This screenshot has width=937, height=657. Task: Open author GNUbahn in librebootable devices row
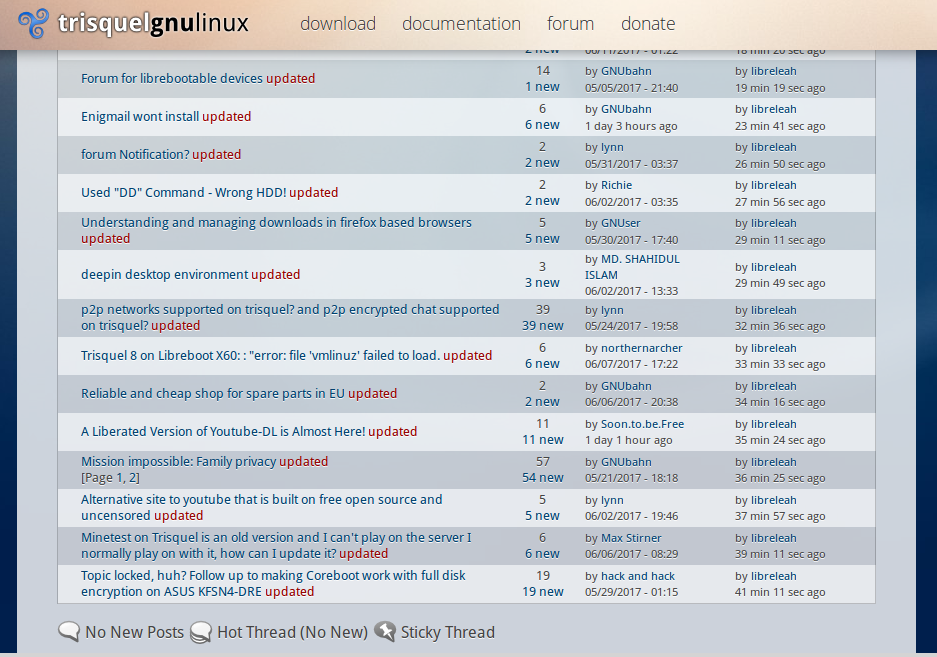626,71
